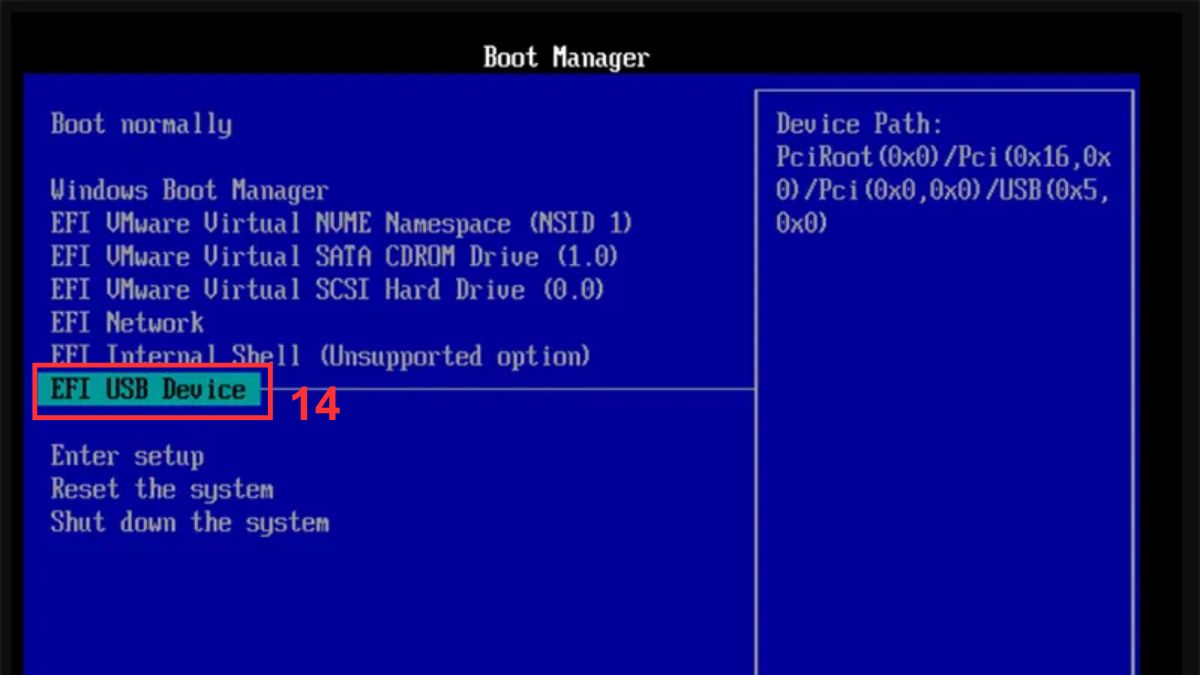Choose Reset the system
Screen dimensions: 1200x675
pyautogui.click(x=163, y=488)
